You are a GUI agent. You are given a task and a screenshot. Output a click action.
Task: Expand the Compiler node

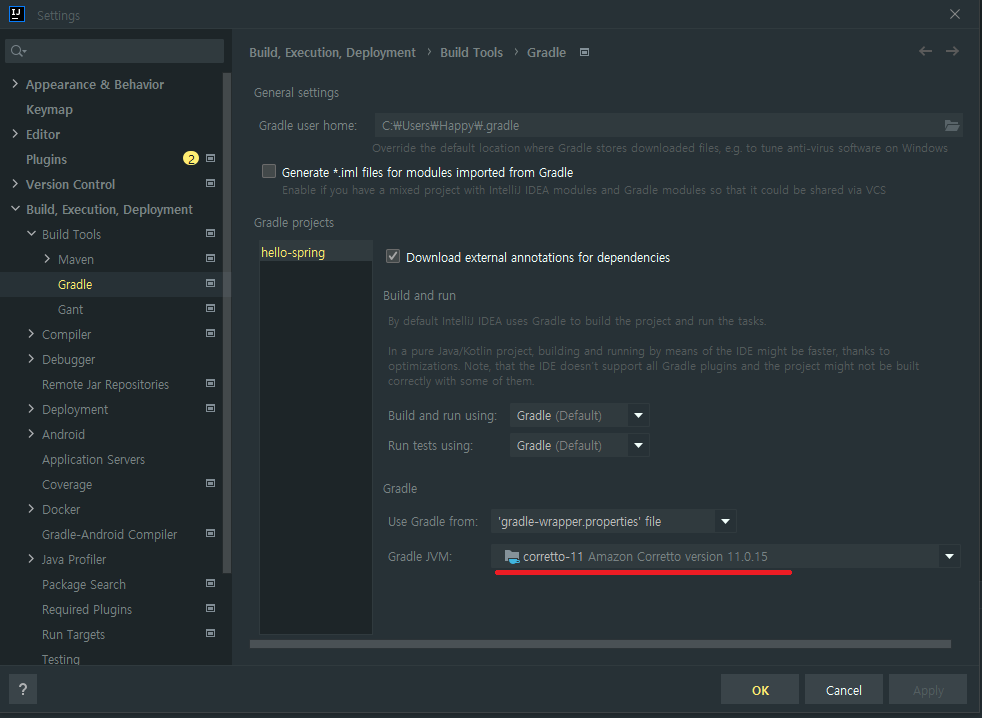click(31, 334)
